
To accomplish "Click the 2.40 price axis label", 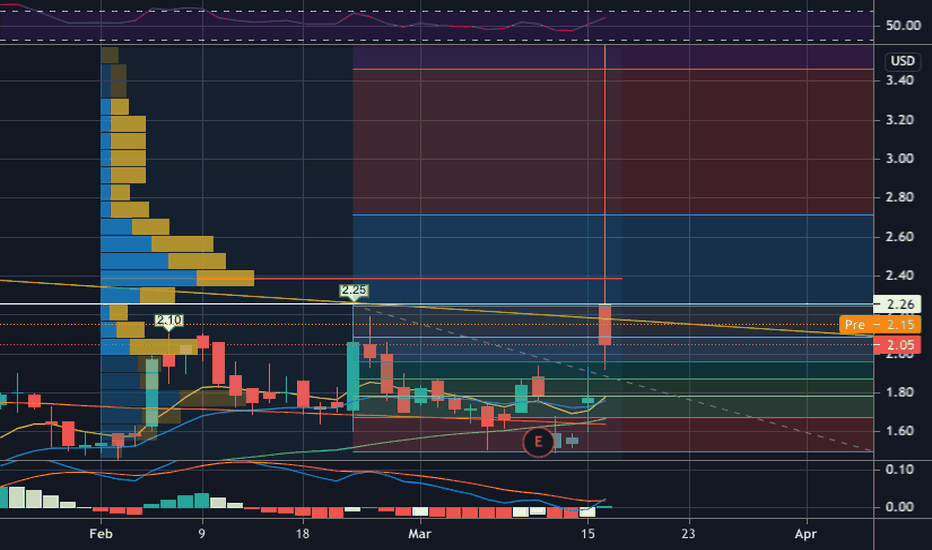I will click(899, 275).
